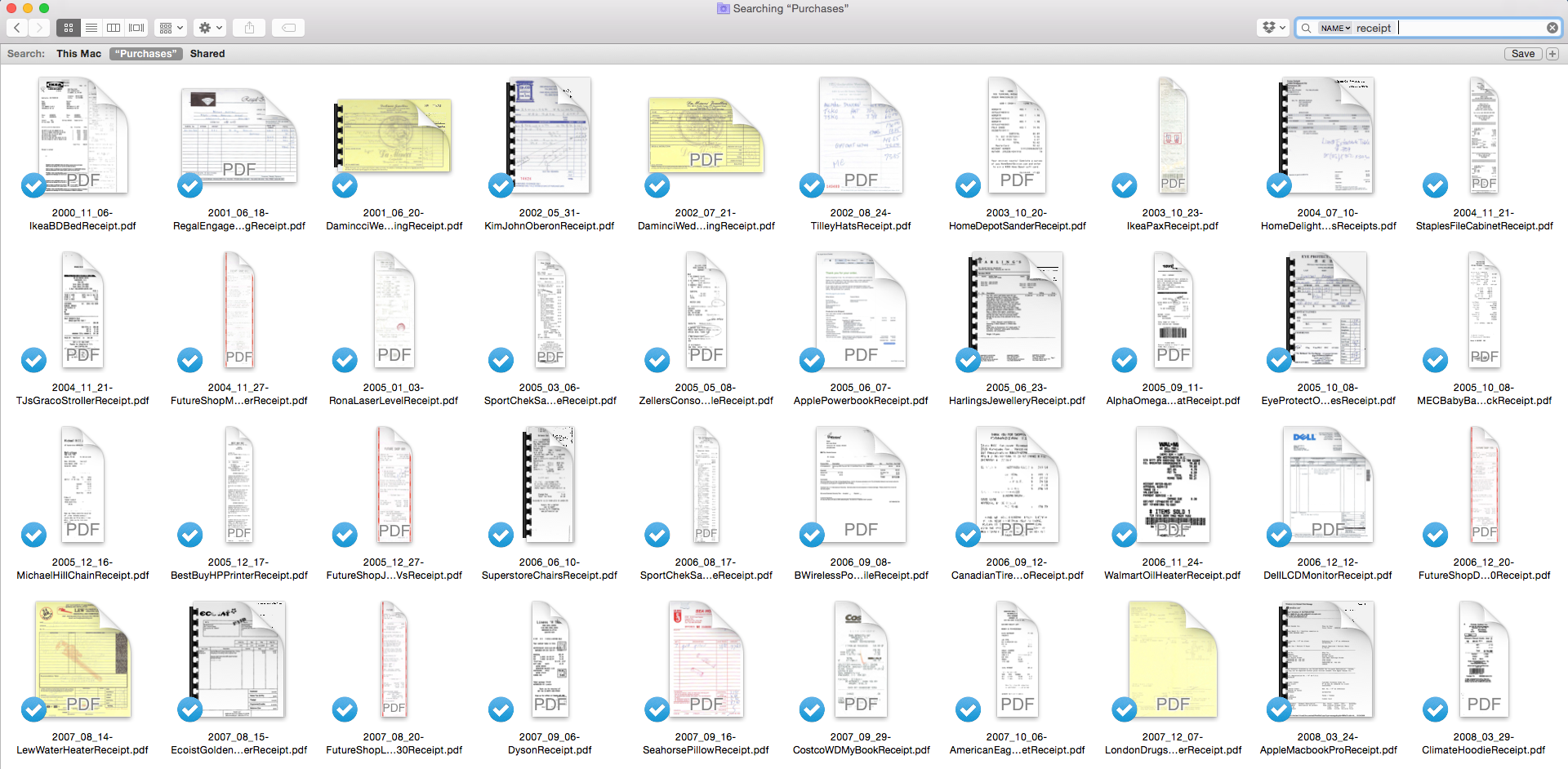Switch to column view
1568x769 pixels.
pyautogui.click(x=114, y=27)
